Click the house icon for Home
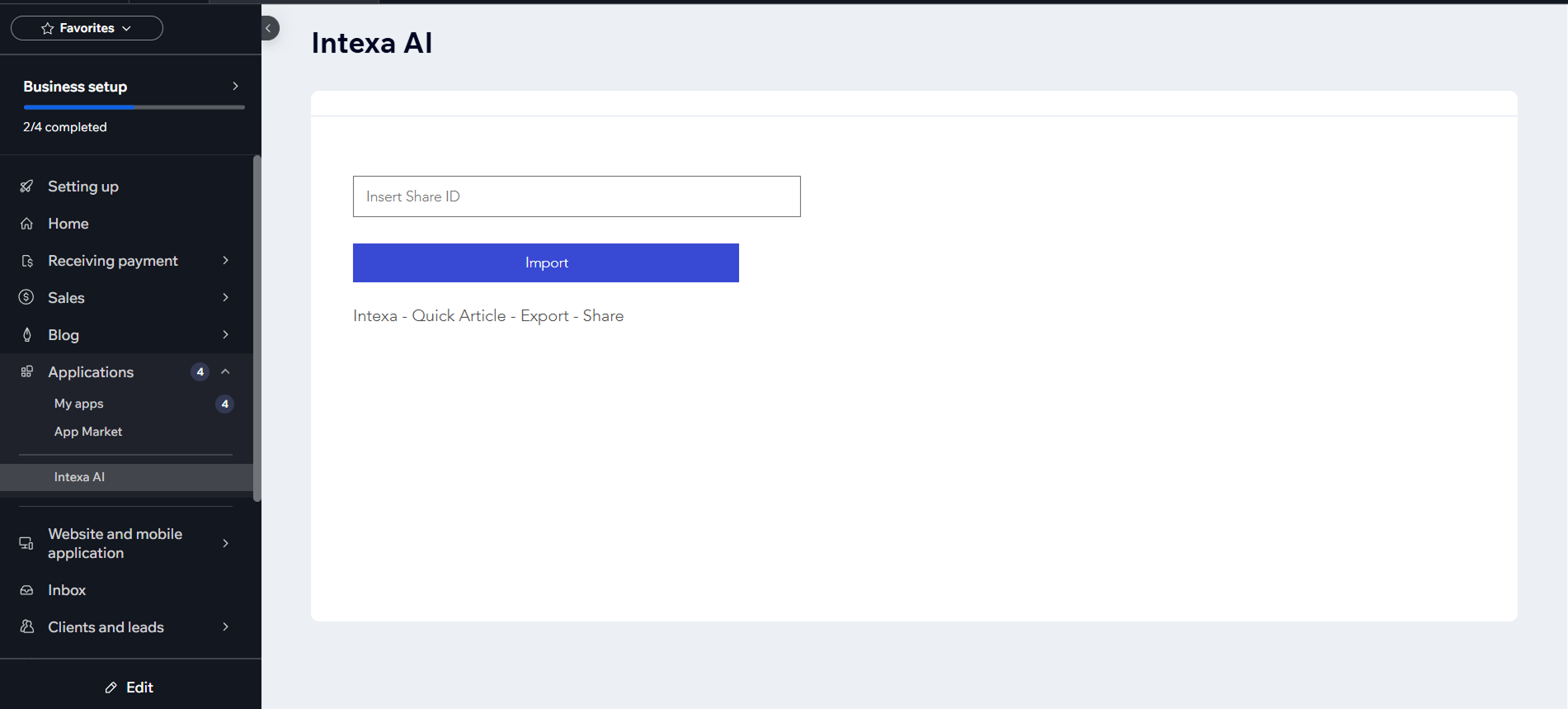 coord(26,224)
